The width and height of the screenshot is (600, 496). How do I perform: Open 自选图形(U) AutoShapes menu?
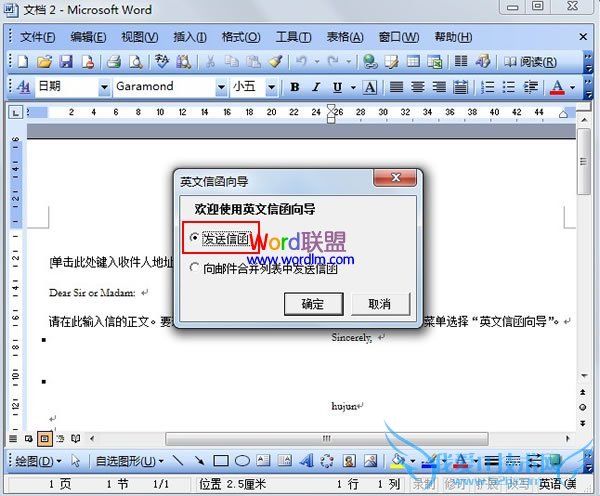coord(129,460)
